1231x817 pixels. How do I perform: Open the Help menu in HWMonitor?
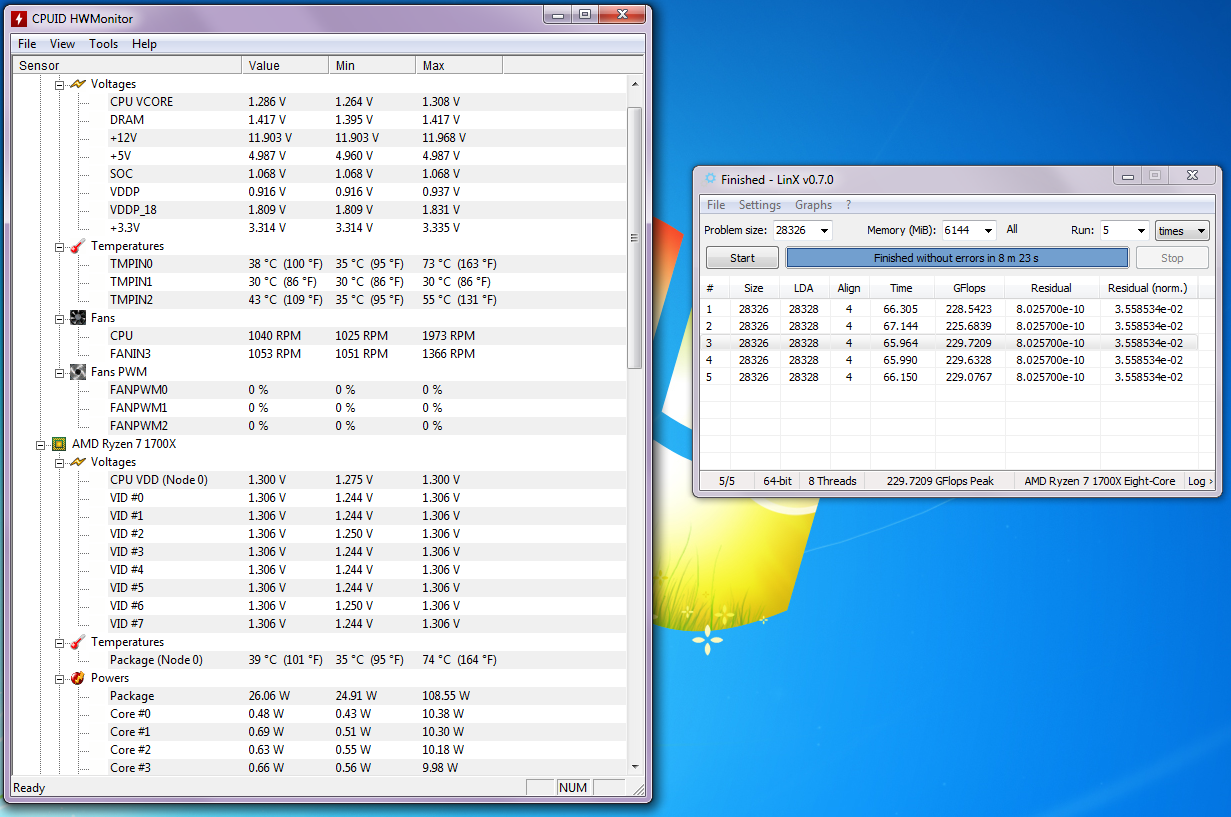click(x=144, y=44)
